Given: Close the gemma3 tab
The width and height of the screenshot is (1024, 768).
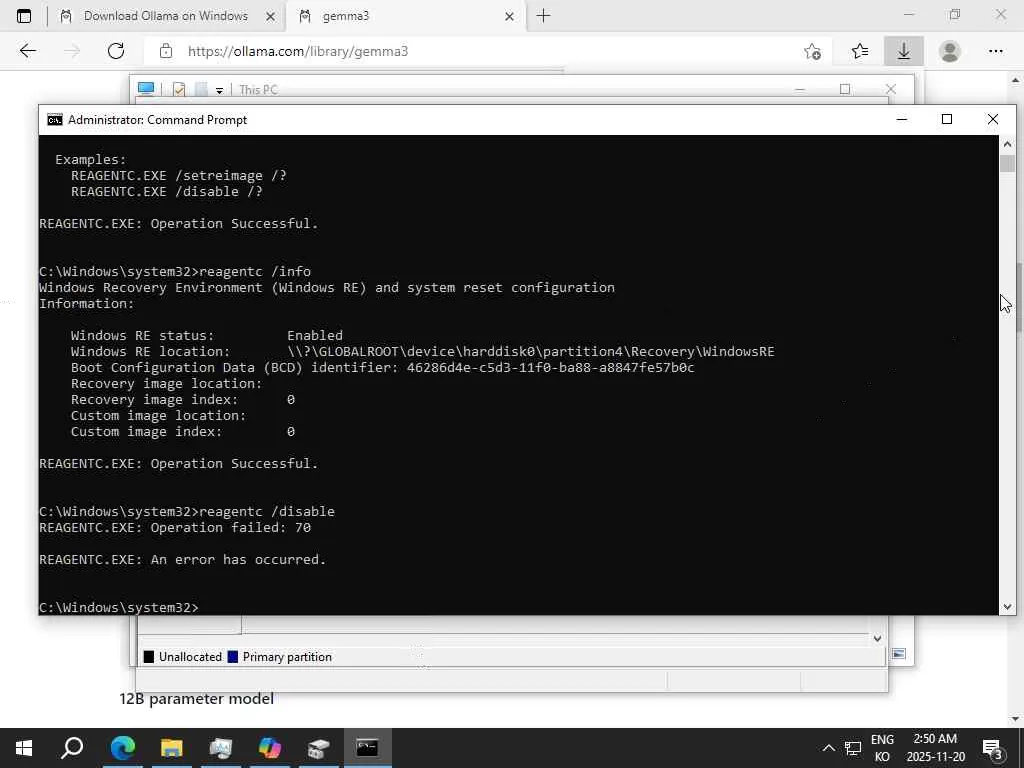Looking at the screenshot, I should point(510,17).
